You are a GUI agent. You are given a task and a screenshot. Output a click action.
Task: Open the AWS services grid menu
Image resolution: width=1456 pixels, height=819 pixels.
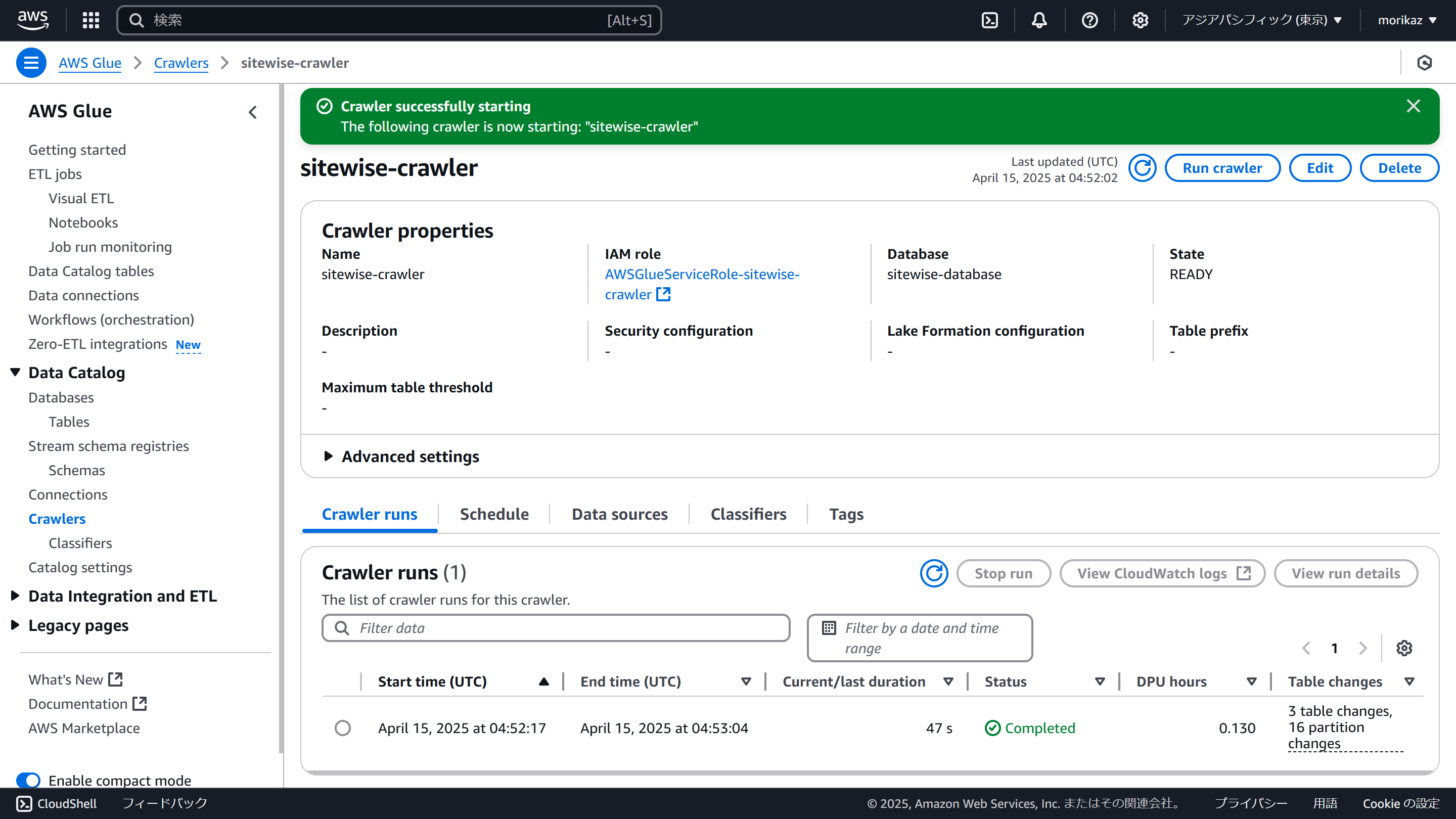[90, 20]
